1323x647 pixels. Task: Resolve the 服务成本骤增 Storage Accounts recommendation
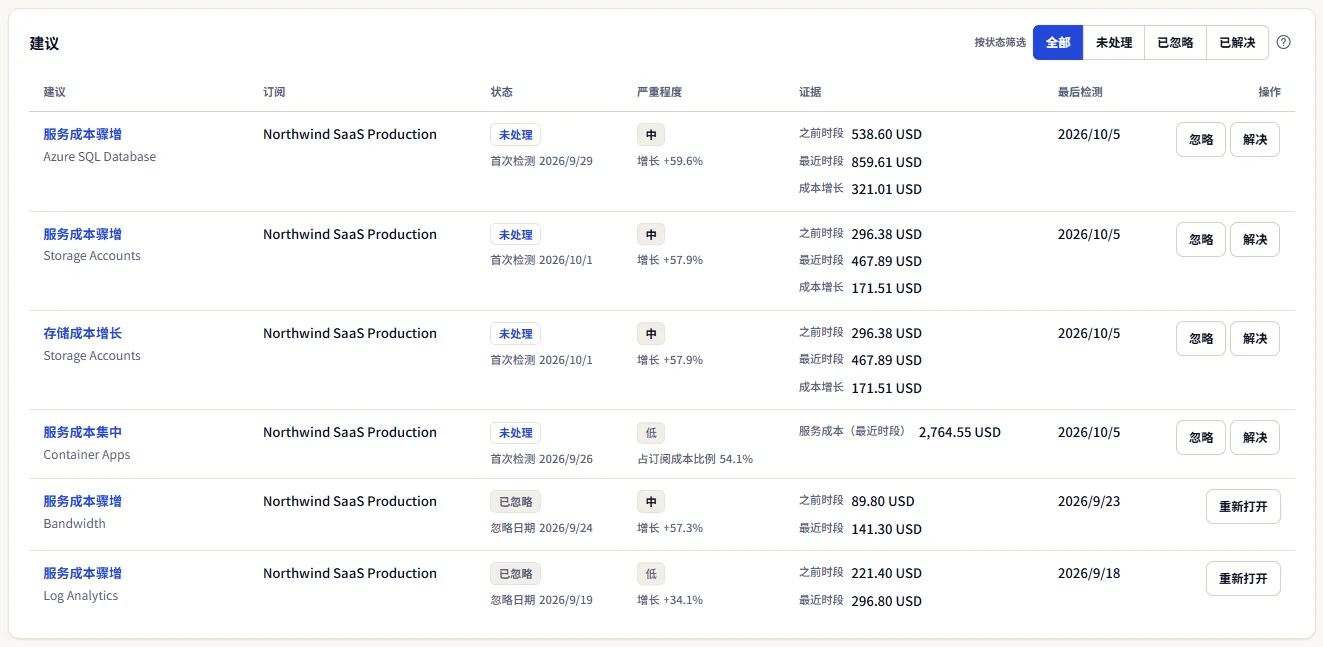(x=1255, y=239)
